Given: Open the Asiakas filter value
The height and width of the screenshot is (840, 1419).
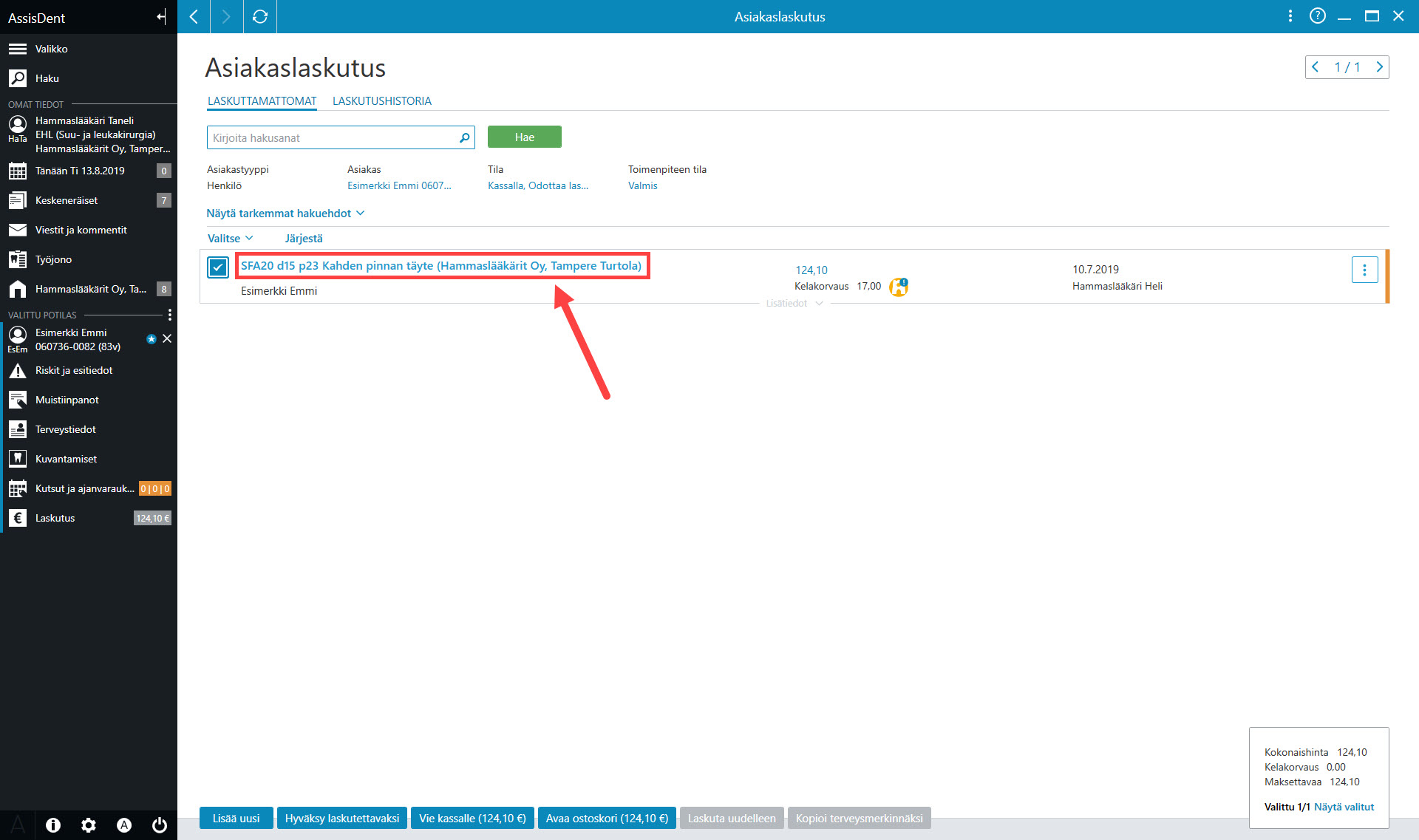Looking at the screenshot, I should pos(399,185).
